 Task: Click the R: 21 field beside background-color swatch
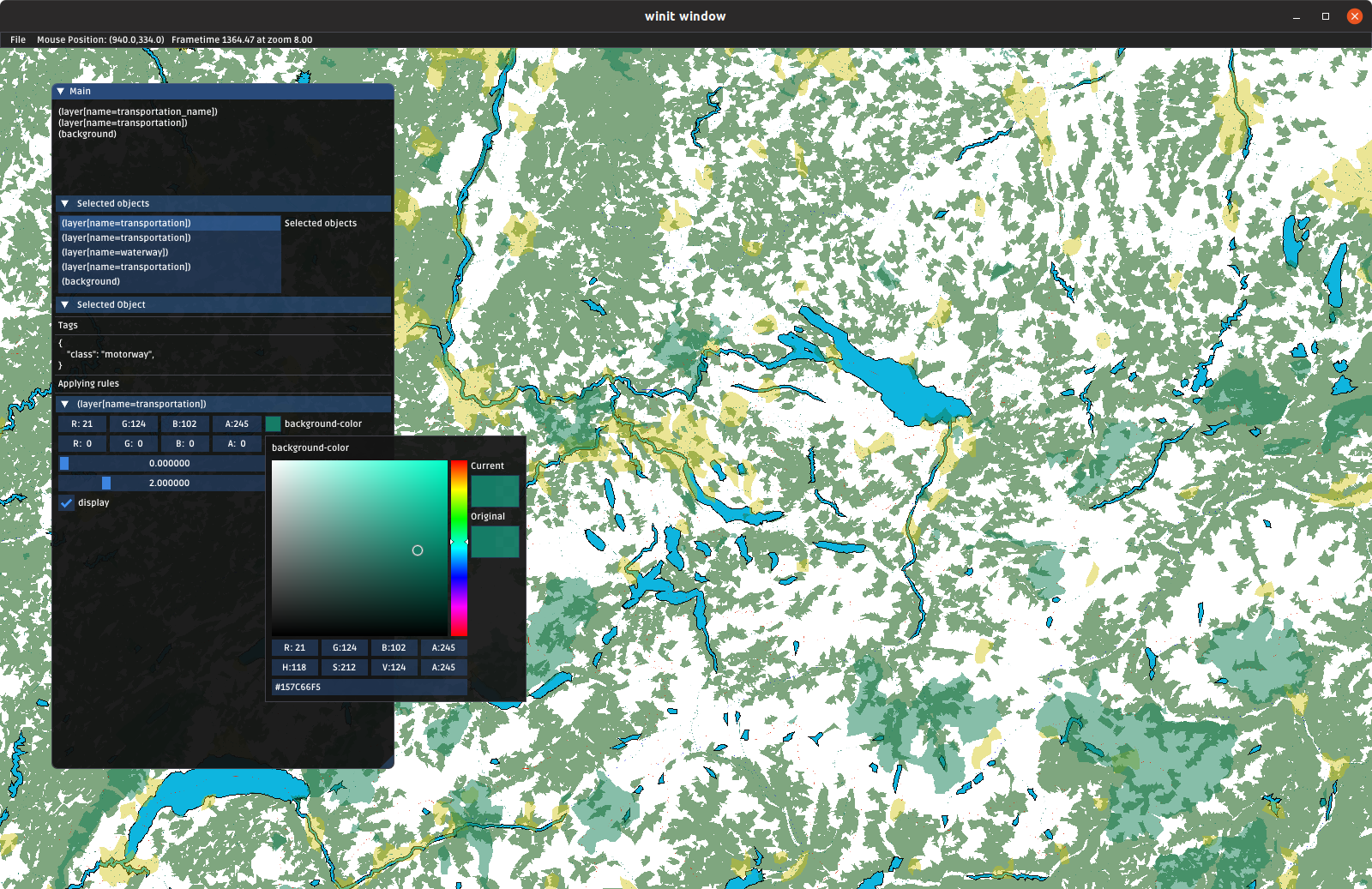point(82,423)
